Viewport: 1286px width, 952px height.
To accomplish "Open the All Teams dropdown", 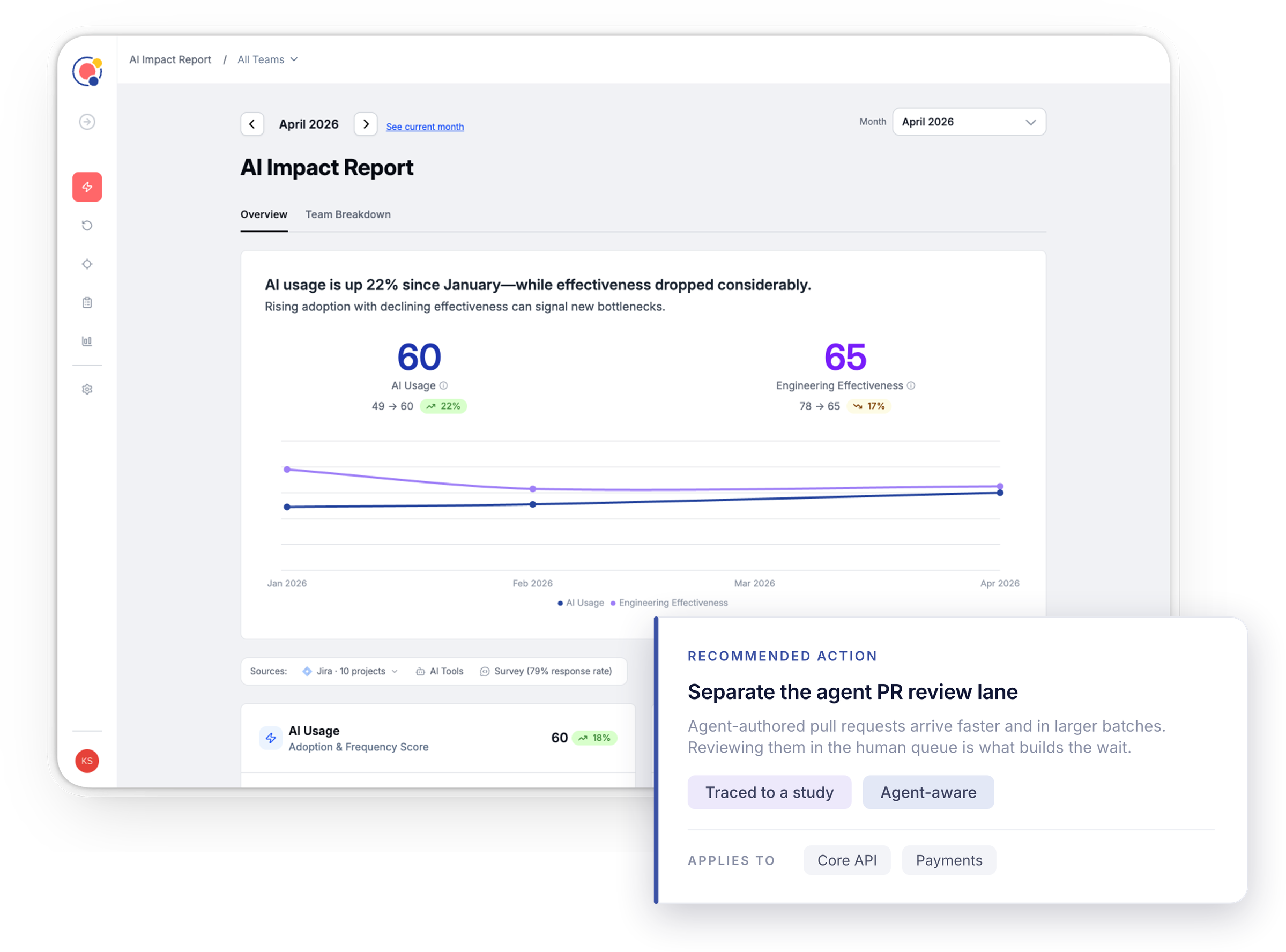I will tap(267, 59).
